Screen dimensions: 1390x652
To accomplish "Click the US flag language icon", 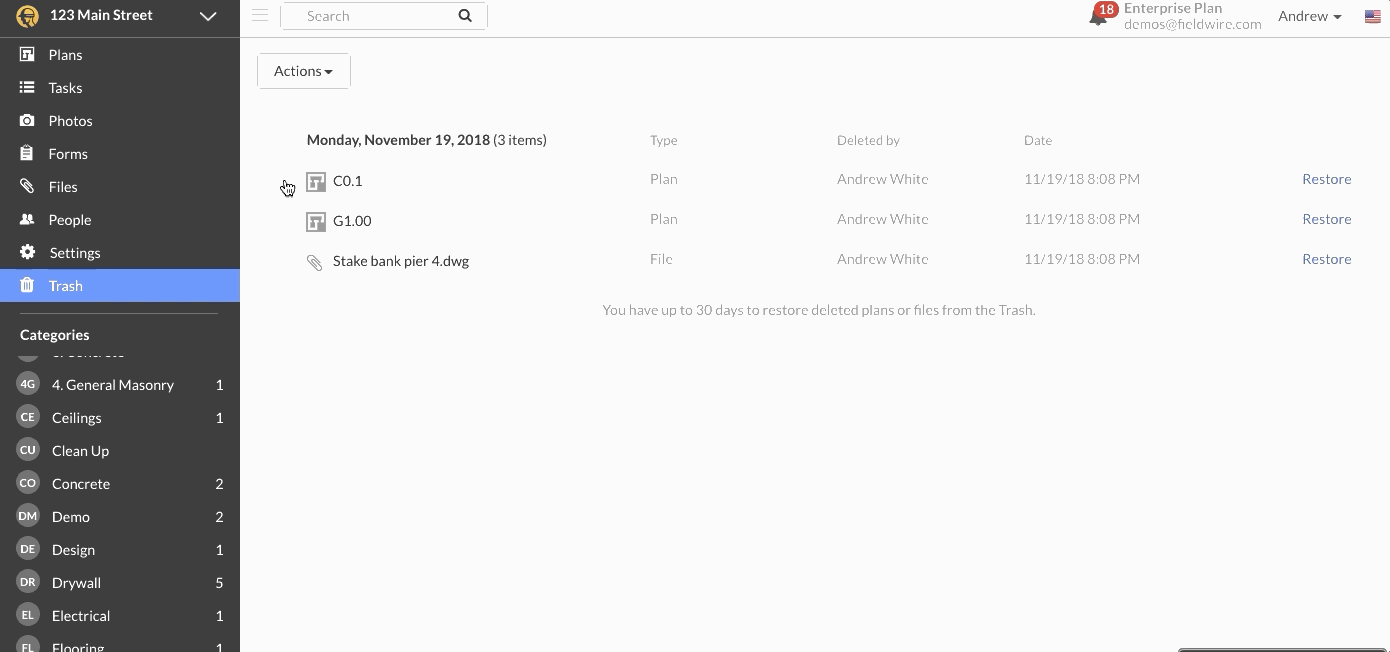I will coord(1373,16).
